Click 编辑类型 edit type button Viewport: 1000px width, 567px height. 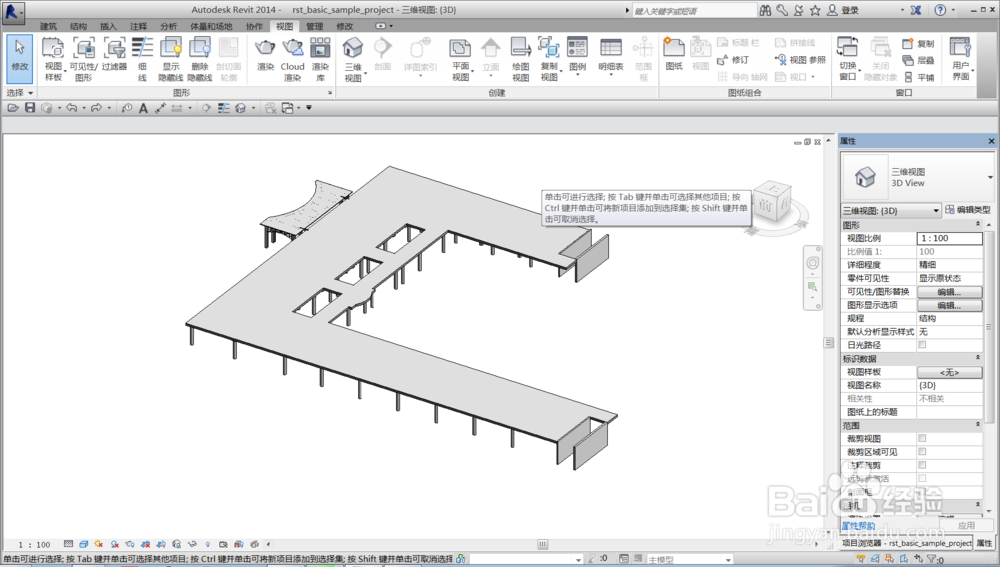968,209
